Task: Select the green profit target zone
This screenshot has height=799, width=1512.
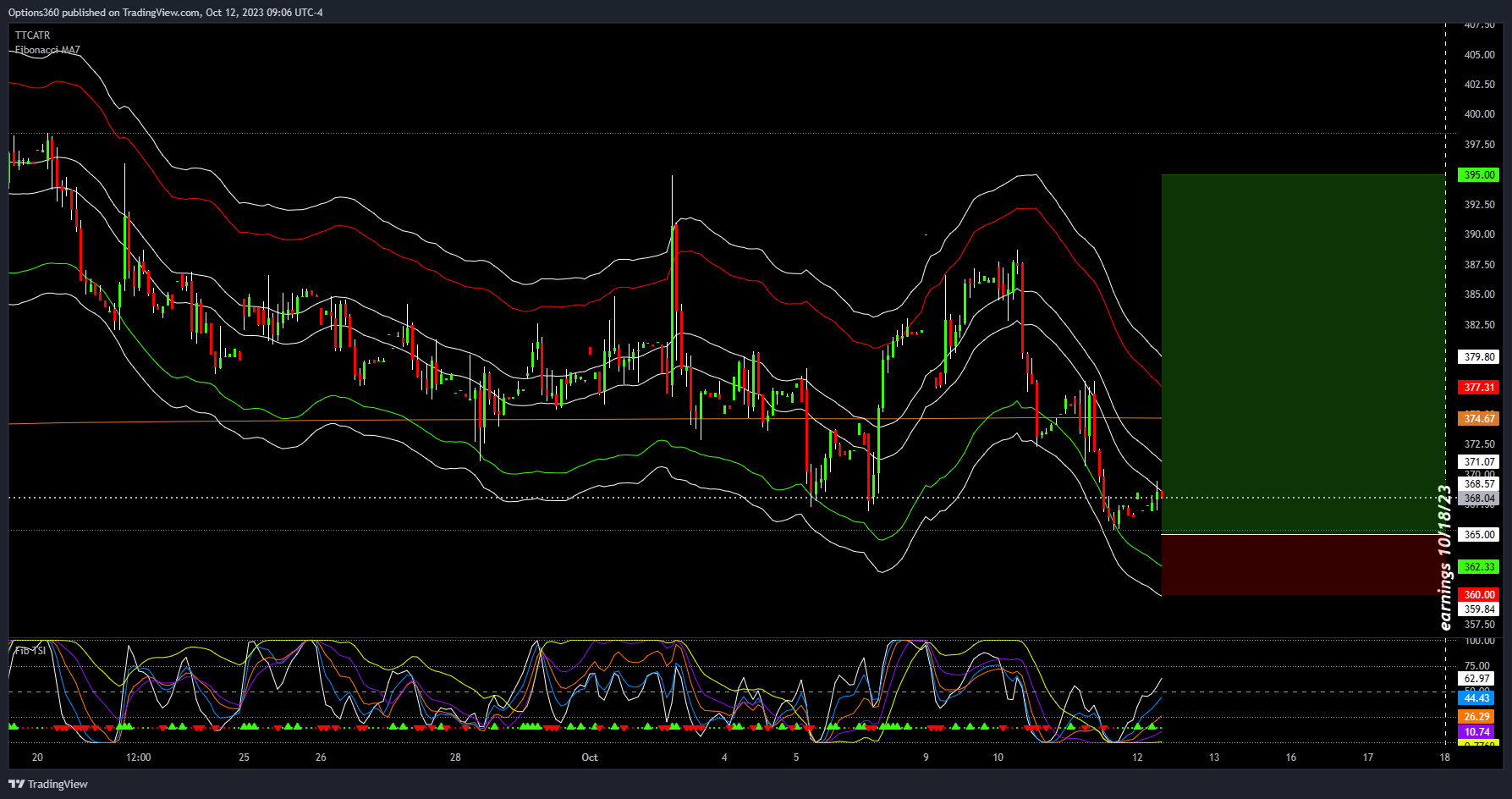Action: [1303, 354]
